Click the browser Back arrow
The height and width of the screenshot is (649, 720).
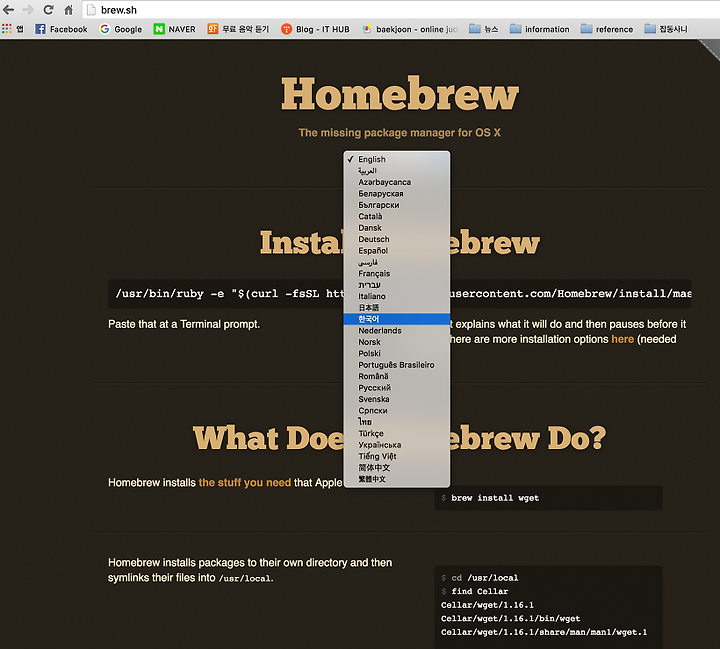click(x=9, y=10)
